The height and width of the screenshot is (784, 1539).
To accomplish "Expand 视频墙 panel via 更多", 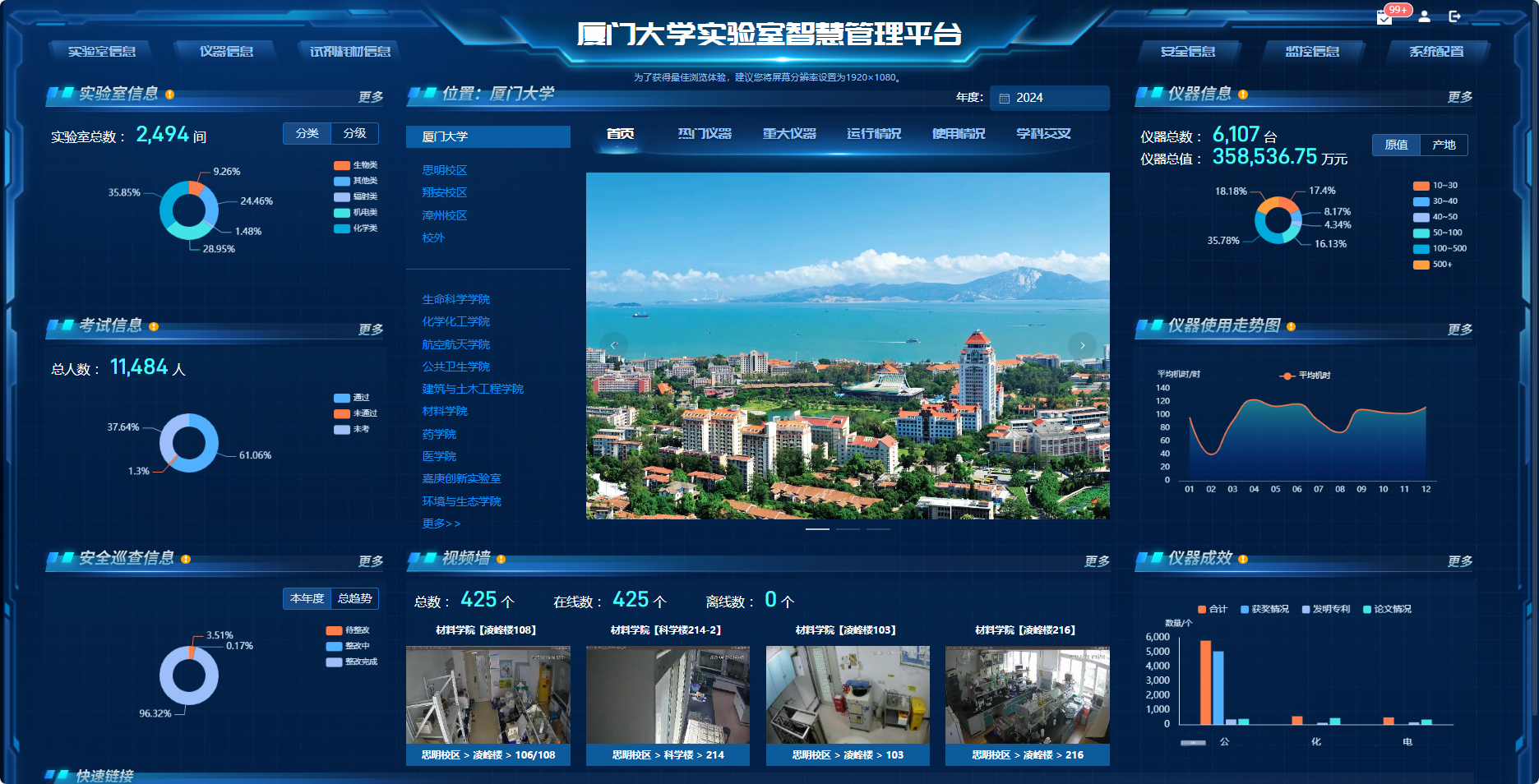I will pyautogui.click(x=1096, y=561).
